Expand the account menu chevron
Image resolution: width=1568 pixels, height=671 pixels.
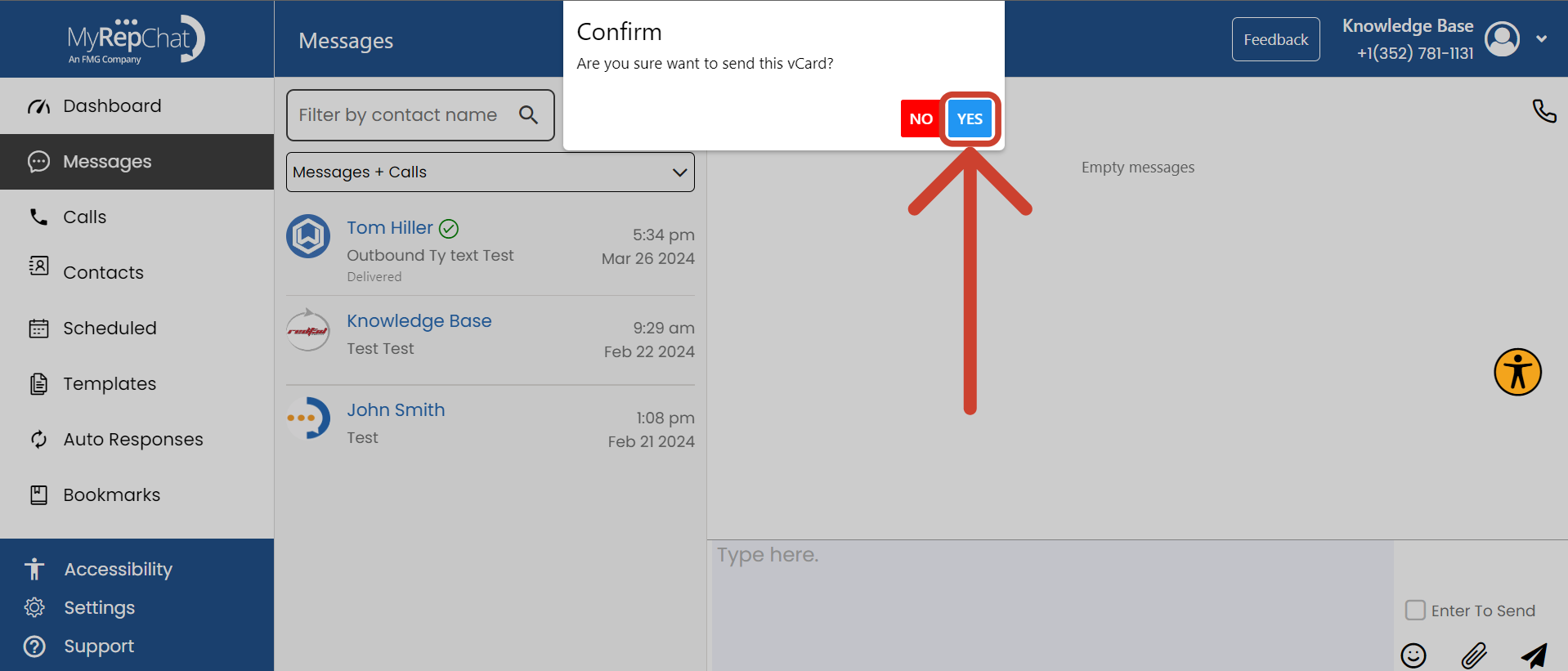coord(1541,39)
